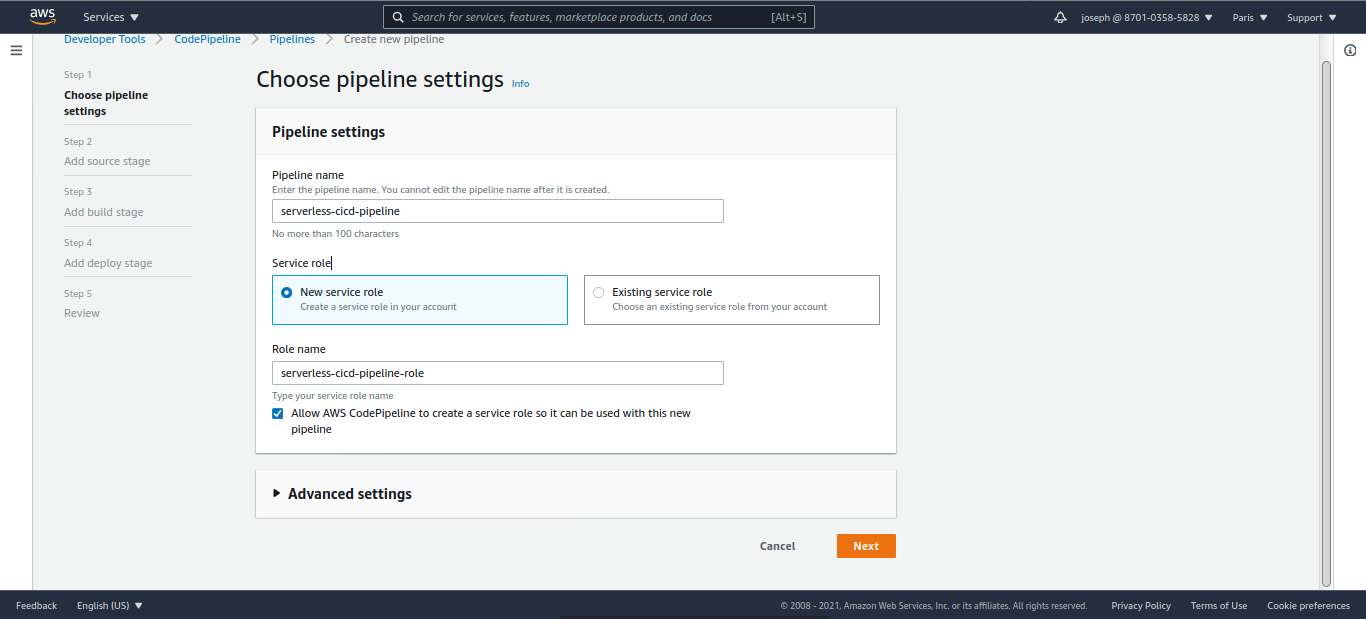Open the Paris region dropdown
Viewport: 1366px width, 619px height.
coord(1250,18)
